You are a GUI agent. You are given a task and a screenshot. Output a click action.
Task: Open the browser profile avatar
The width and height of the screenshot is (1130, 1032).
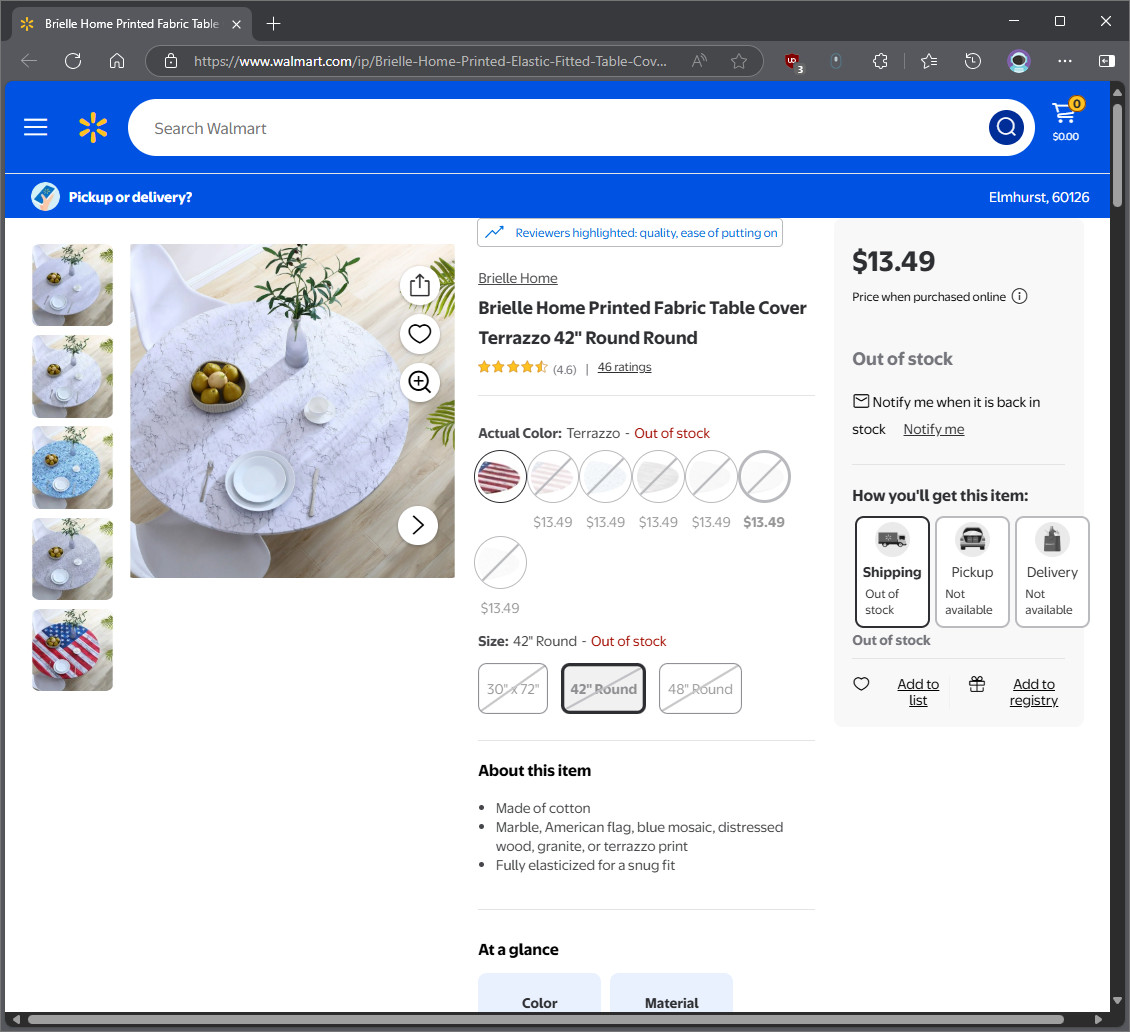[1018, 61]
